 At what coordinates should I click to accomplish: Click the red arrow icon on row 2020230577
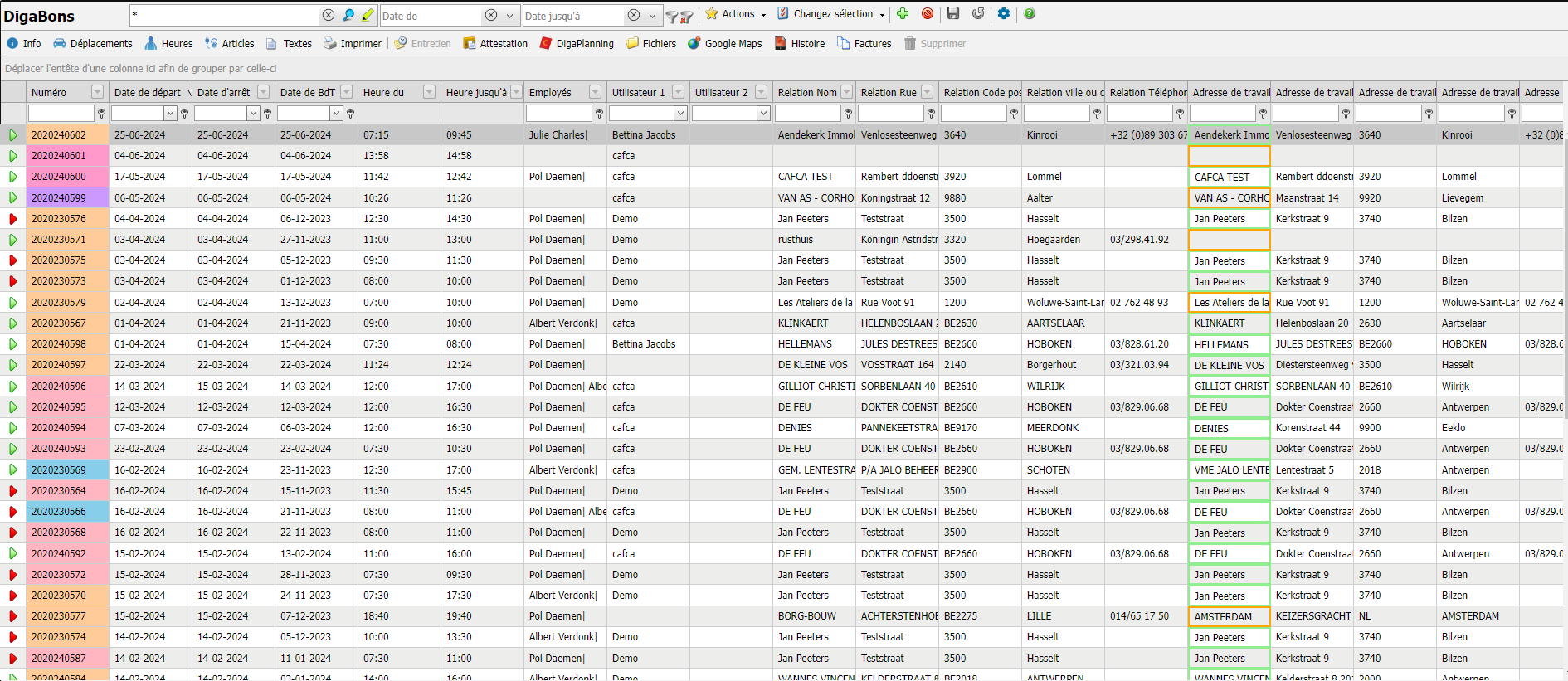pyautogui.click(x=13, y=616)
